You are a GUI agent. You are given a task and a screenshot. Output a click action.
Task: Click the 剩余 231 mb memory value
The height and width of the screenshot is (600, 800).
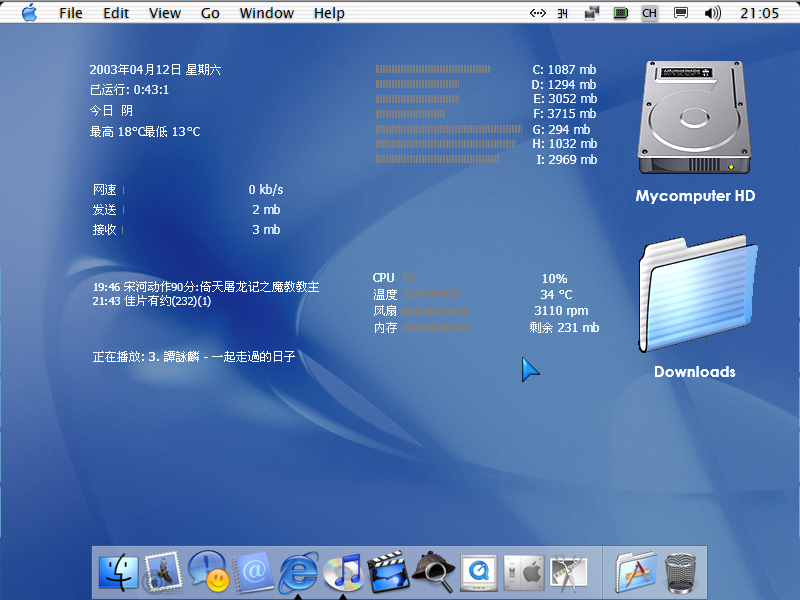pos(564,328)
